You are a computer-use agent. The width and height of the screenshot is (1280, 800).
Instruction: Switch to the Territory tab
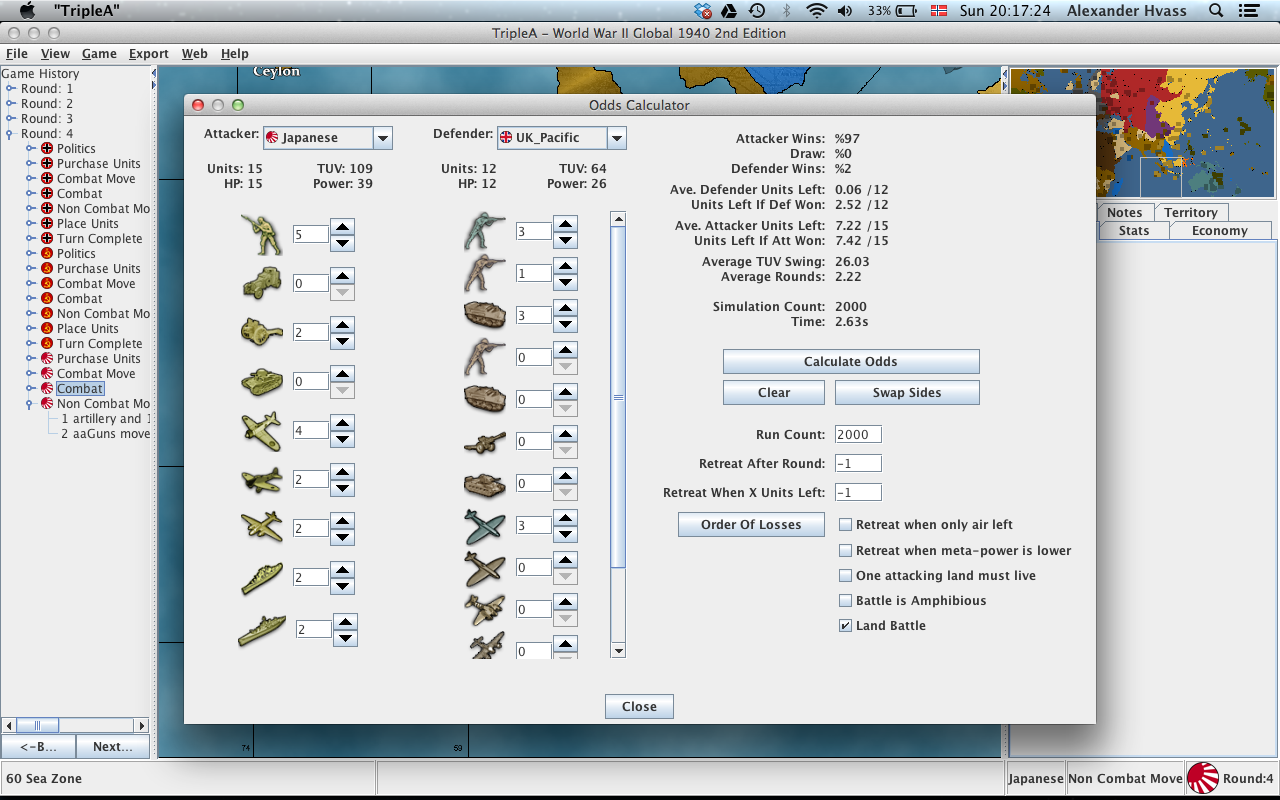point(1190,212)
